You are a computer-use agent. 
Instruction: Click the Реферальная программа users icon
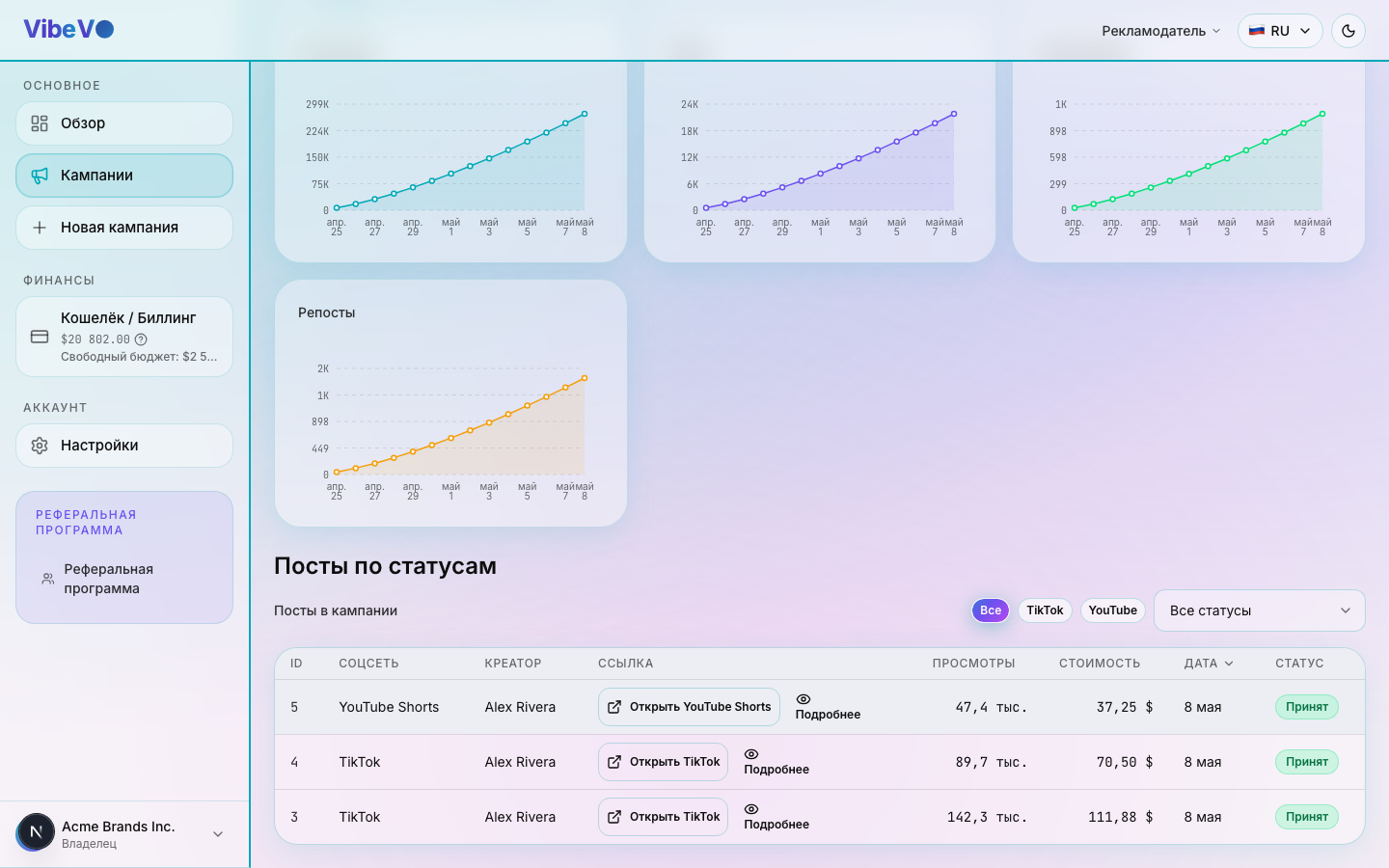(47, 579)
